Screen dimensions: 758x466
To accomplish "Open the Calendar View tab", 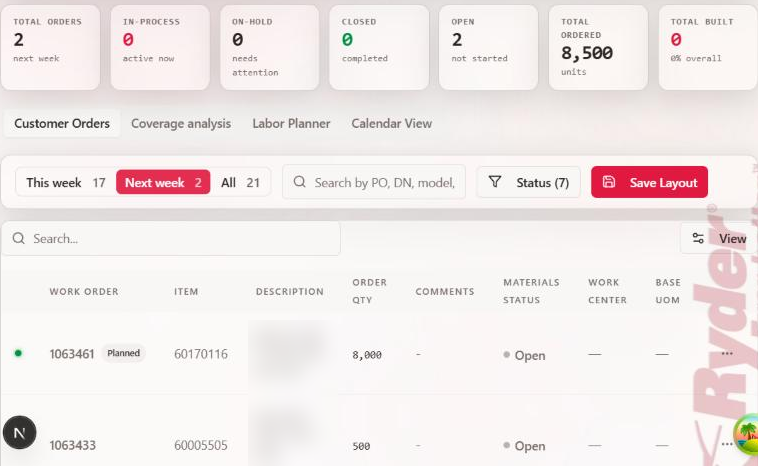I will (x=392, y=123).
